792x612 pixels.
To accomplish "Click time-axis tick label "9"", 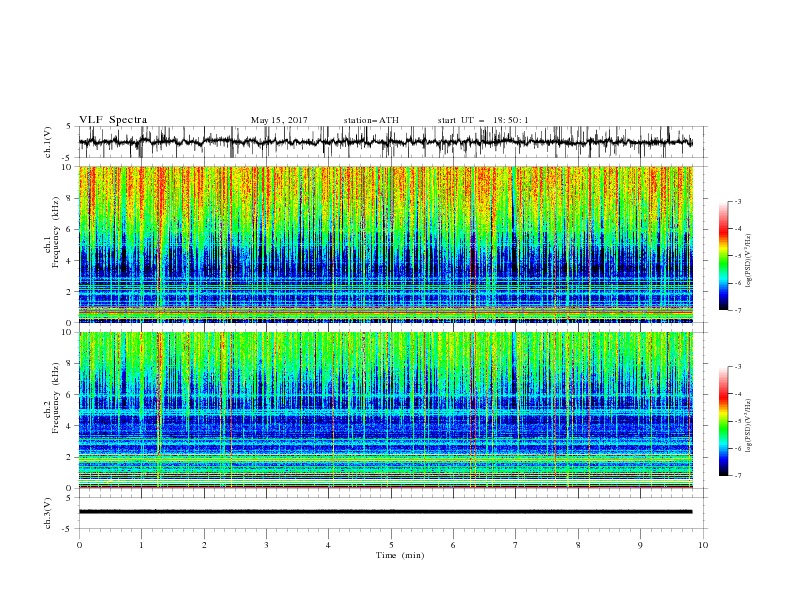I will (x=640, y=545).
